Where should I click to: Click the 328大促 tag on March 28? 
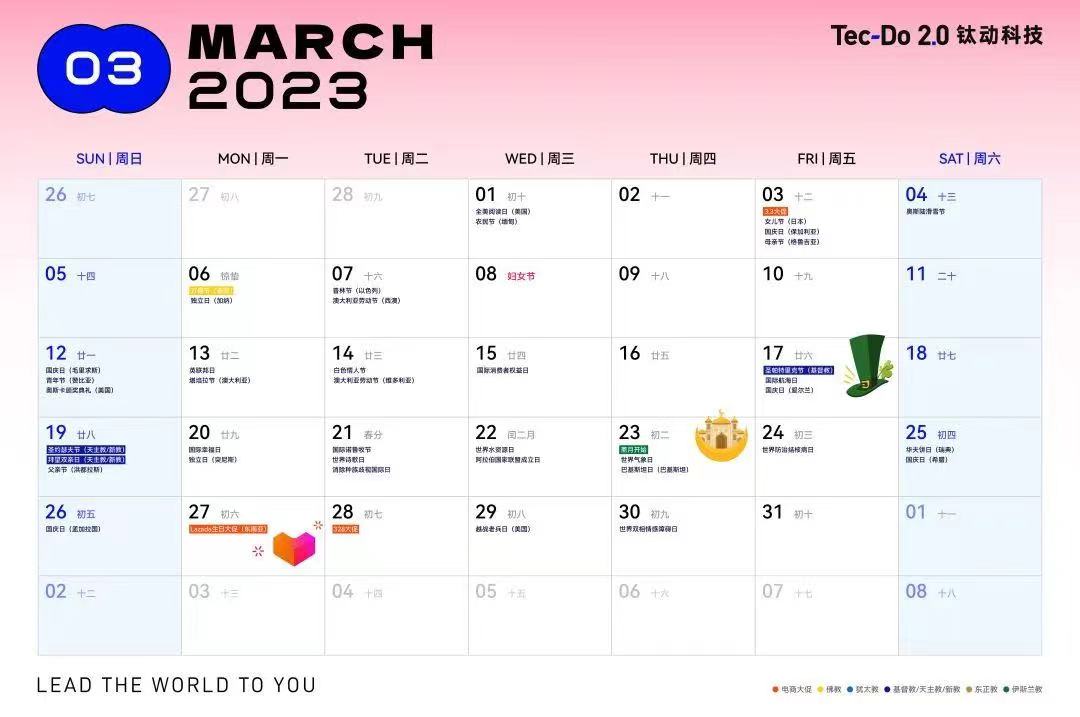click(x=346, y=529)
